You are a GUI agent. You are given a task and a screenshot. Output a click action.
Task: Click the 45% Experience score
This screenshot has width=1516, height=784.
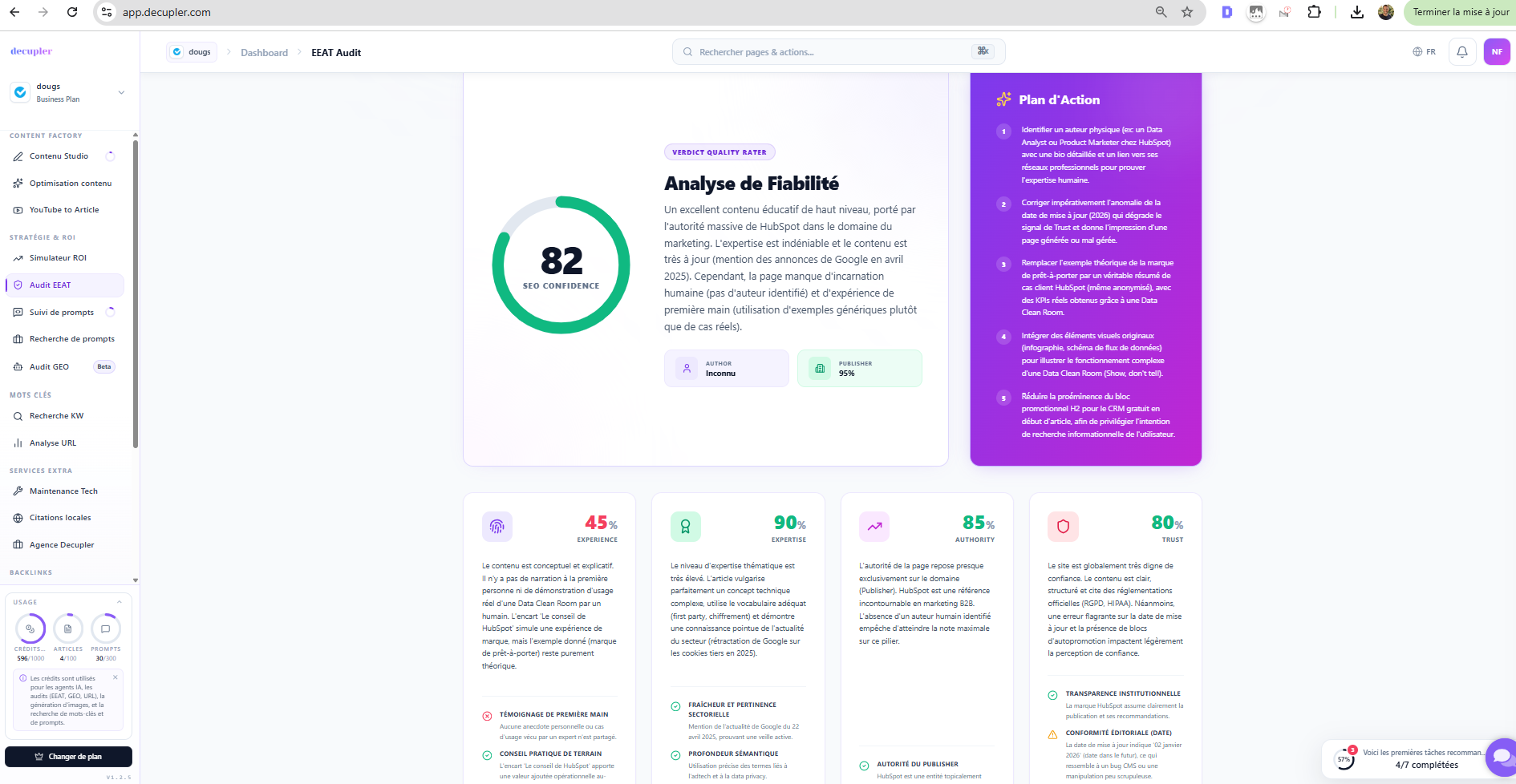click(601, 523)
